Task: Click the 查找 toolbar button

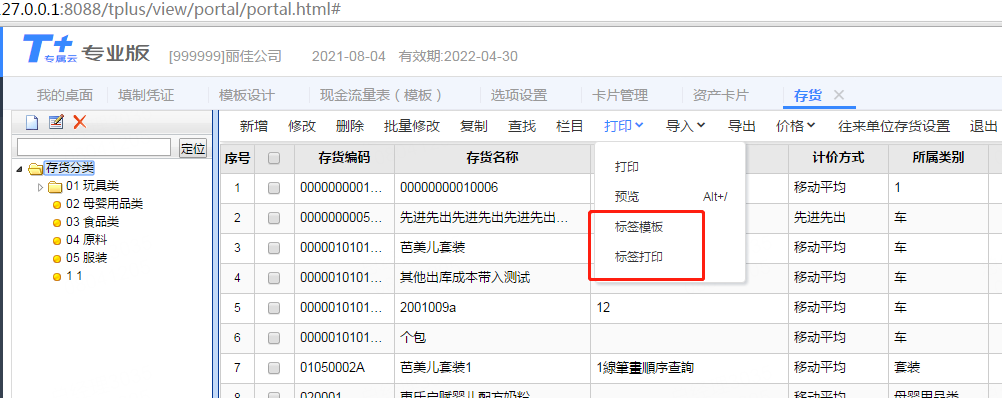Action: pyautogui.click(x=522, y=126)
